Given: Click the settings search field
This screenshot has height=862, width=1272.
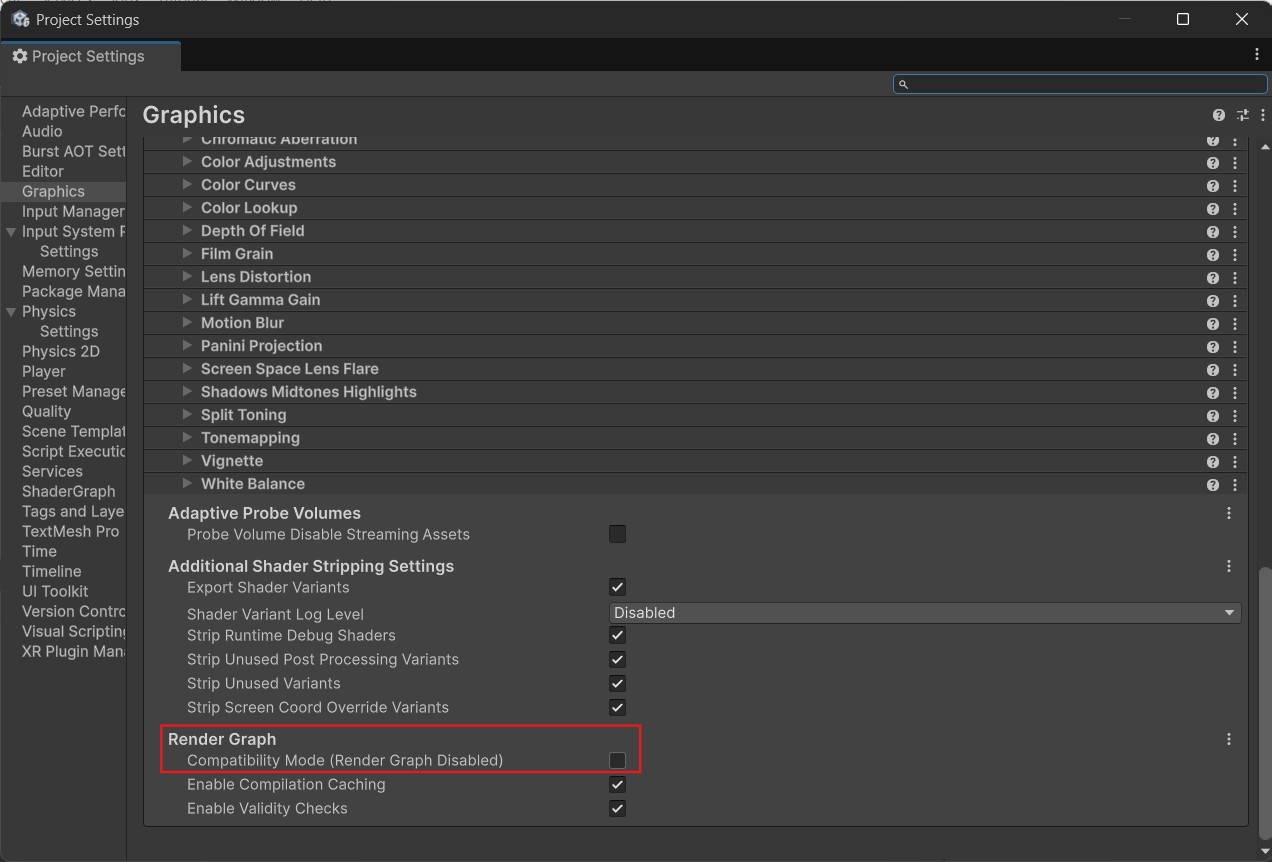Looking at the screenshot, I should pyautogui.click(x=1080, y=84).
